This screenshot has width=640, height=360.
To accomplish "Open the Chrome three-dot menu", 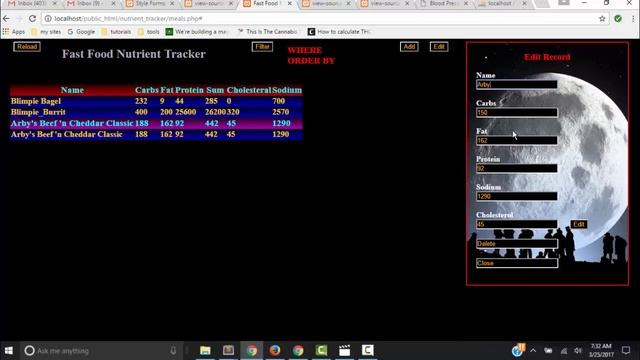I will [x=633, y=19].
